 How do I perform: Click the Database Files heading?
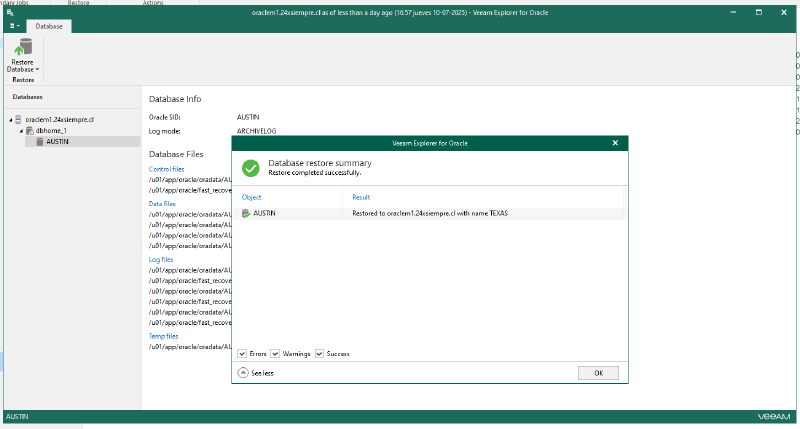click(176, 154)
